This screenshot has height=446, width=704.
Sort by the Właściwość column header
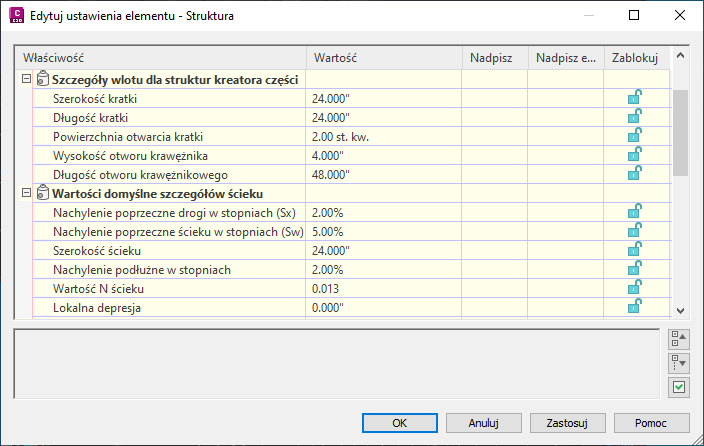160,58
